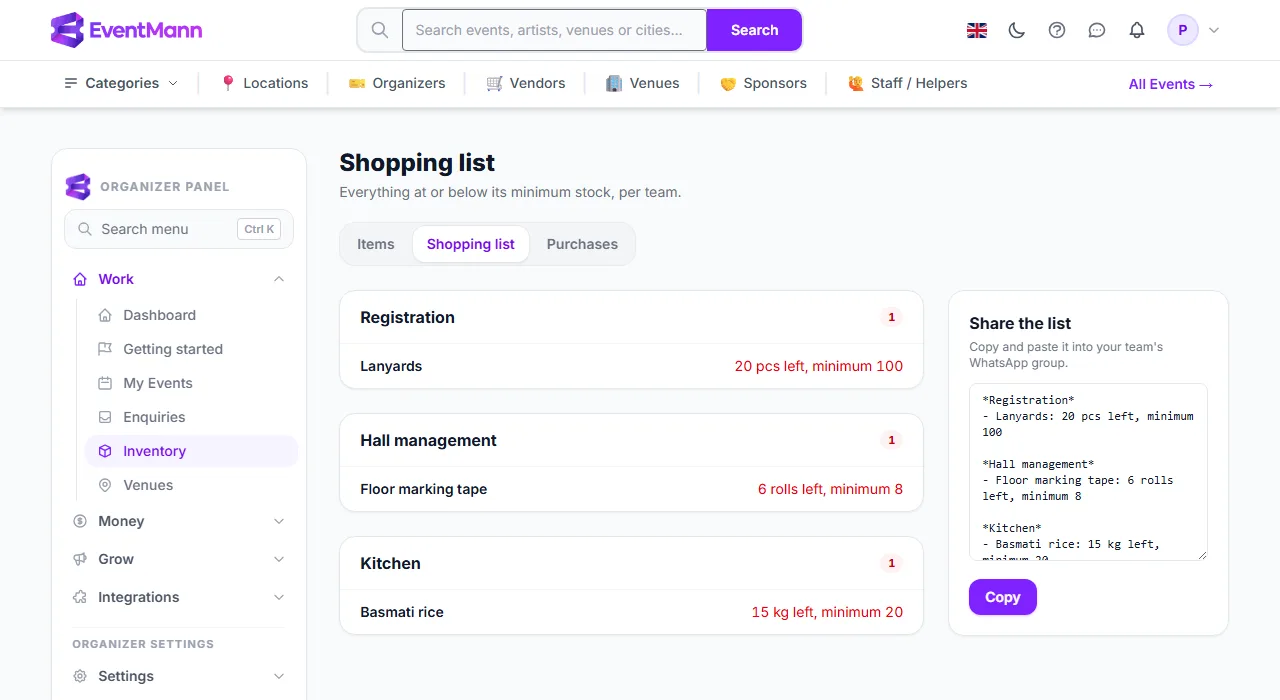Go to Sponsors
This screenshot has width=1280, height=700.
[x=763, y=83]
